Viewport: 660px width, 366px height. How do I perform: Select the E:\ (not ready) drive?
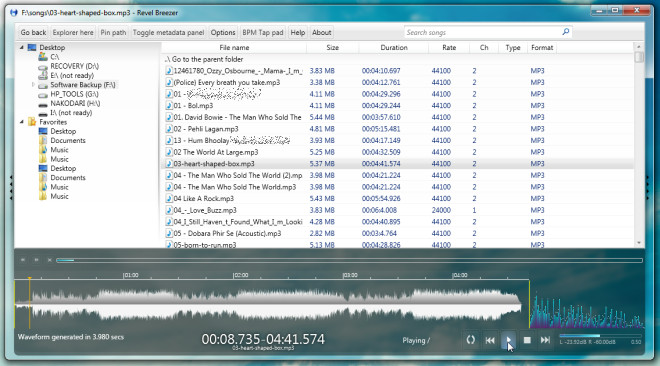[x=72, y=75]
